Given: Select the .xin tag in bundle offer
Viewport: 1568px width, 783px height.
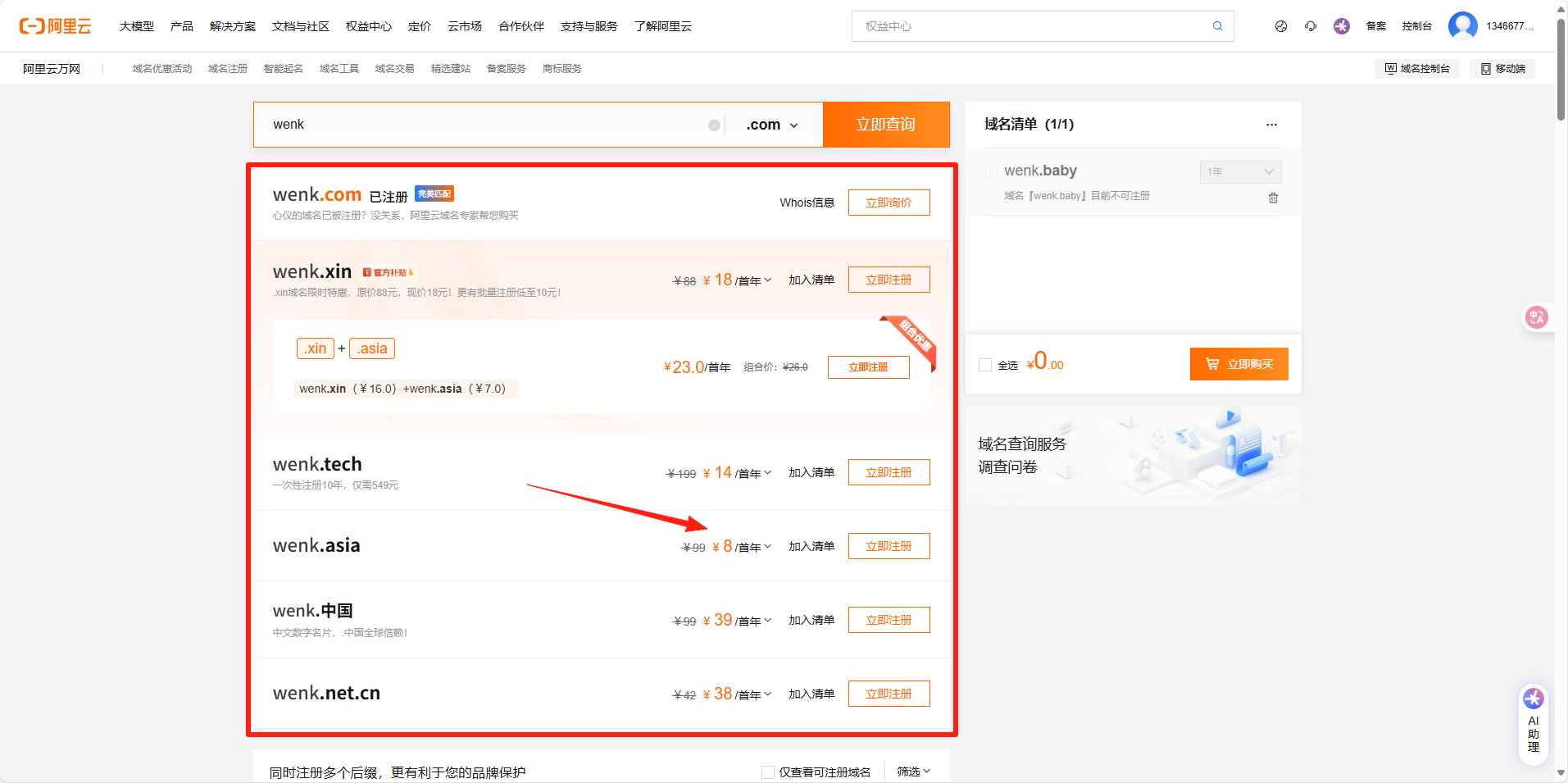Looking at the screenshot, I should [x=316, y=348].
